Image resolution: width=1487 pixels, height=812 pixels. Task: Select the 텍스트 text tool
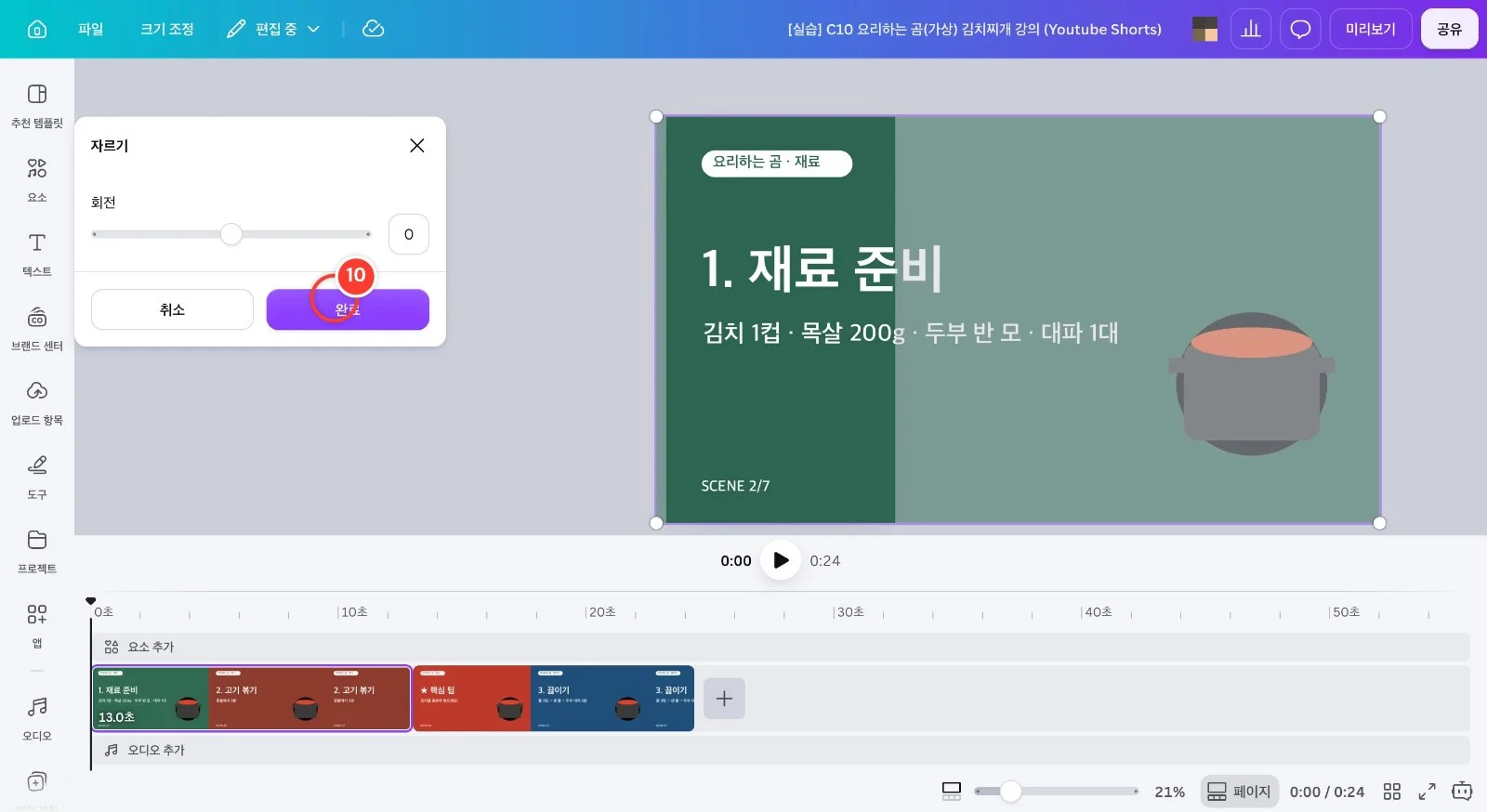click(x=37, y=255)
